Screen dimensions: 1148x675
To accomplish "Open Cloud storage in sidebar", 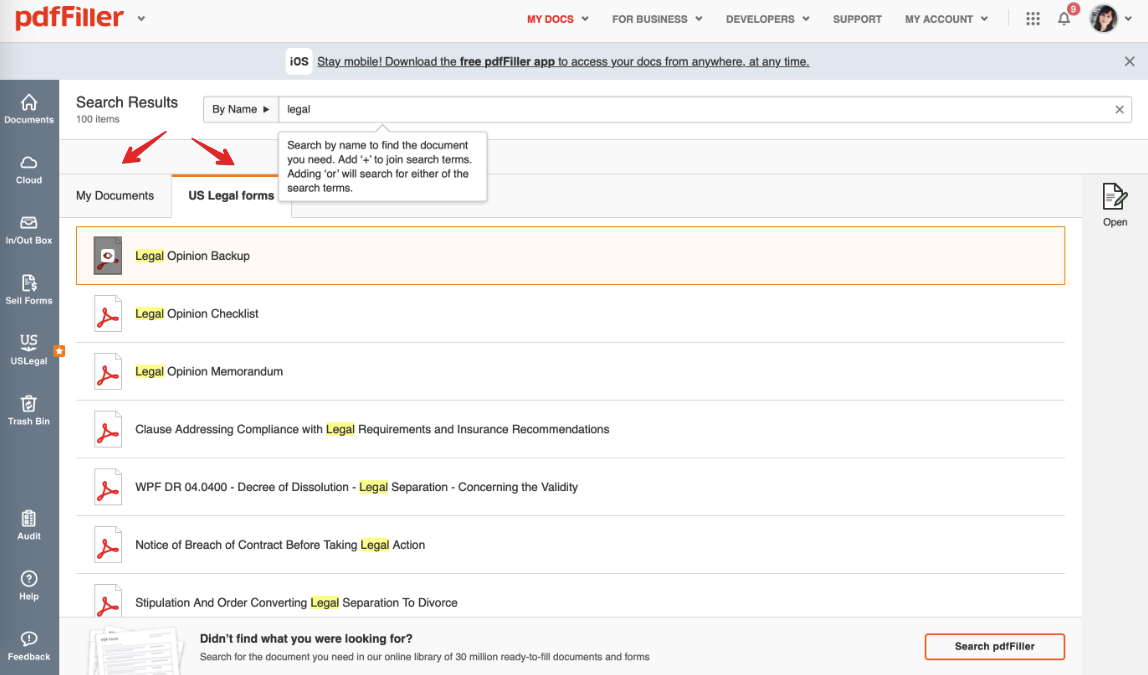I will pyautogui.click(x=29, y=169).
